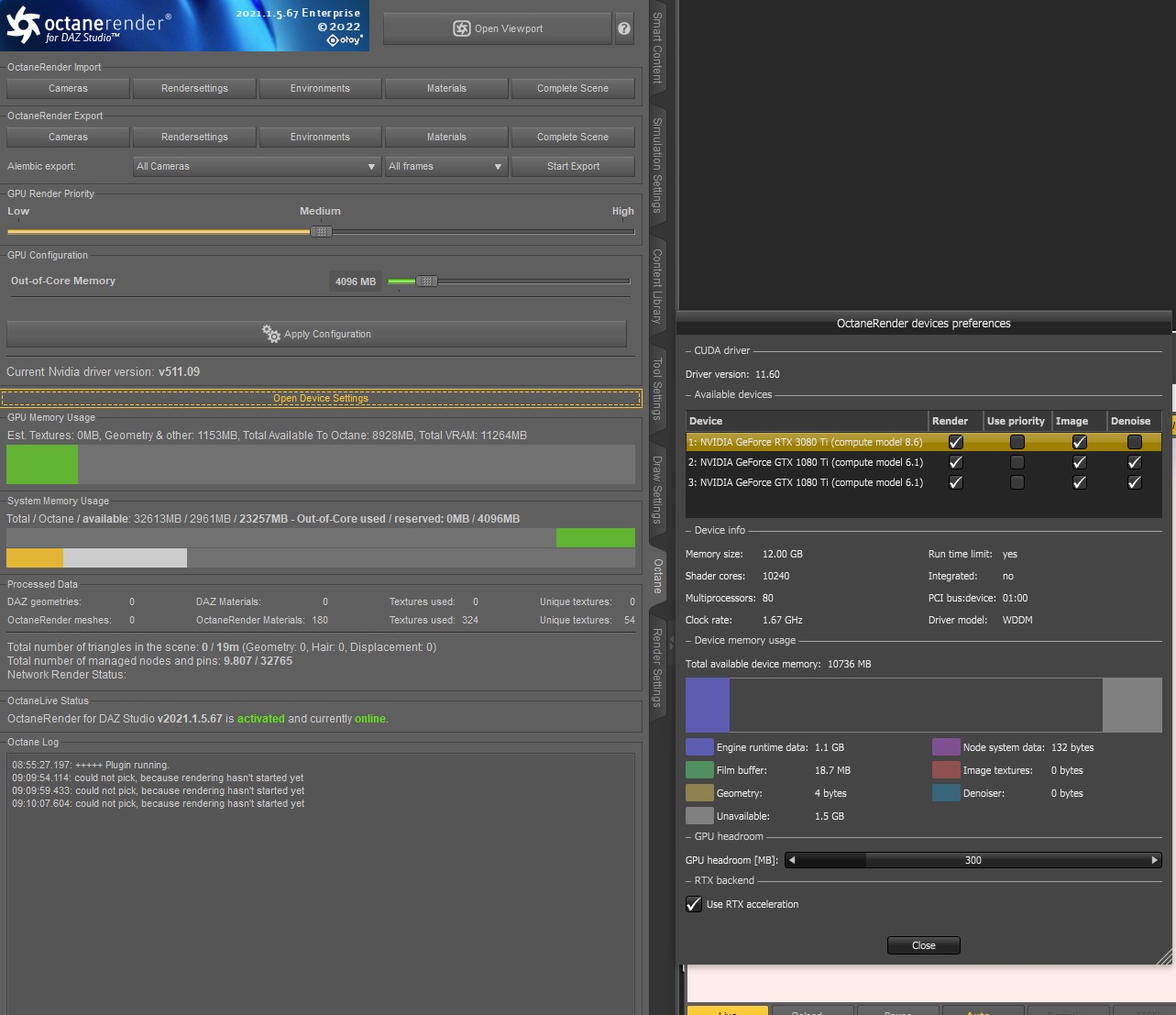This screenshot has width=1176, height=1015.
Task: Import Rendersettings under OctaneRender Import
Action: (194, 88)
